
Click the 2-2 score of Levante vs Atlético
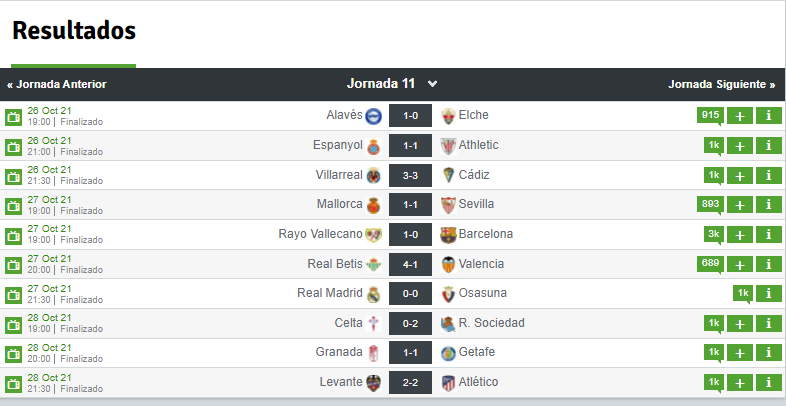(x=410, y=382)
